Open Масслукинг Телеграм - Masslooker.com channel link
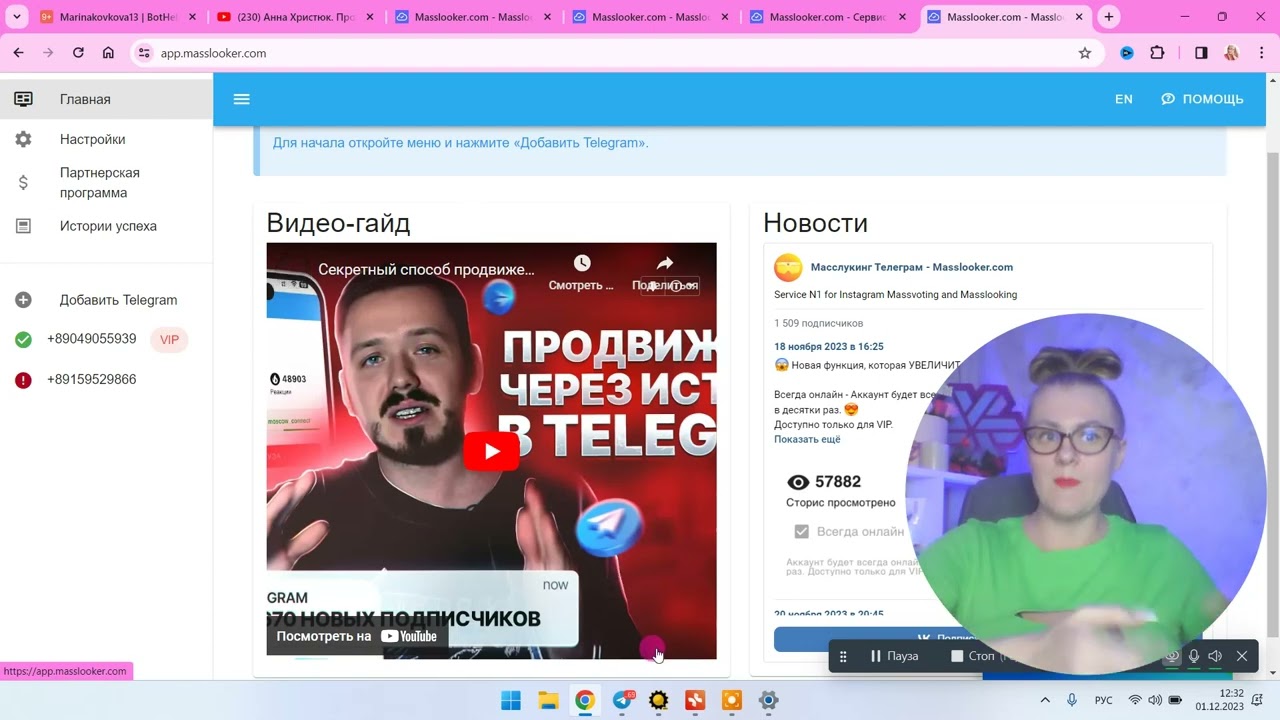Screen dimensions: 1280x720 pos(911,267)
